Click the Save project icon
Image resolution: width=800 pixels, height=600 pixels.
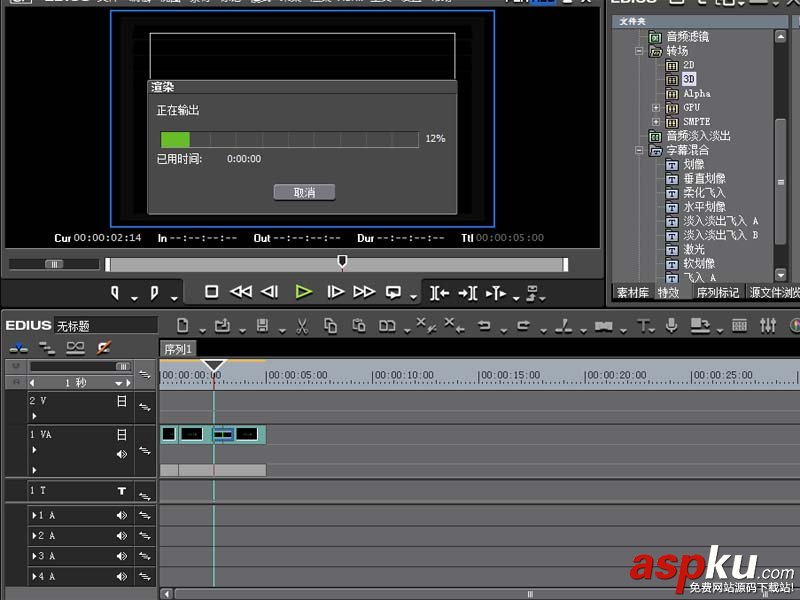262,326
